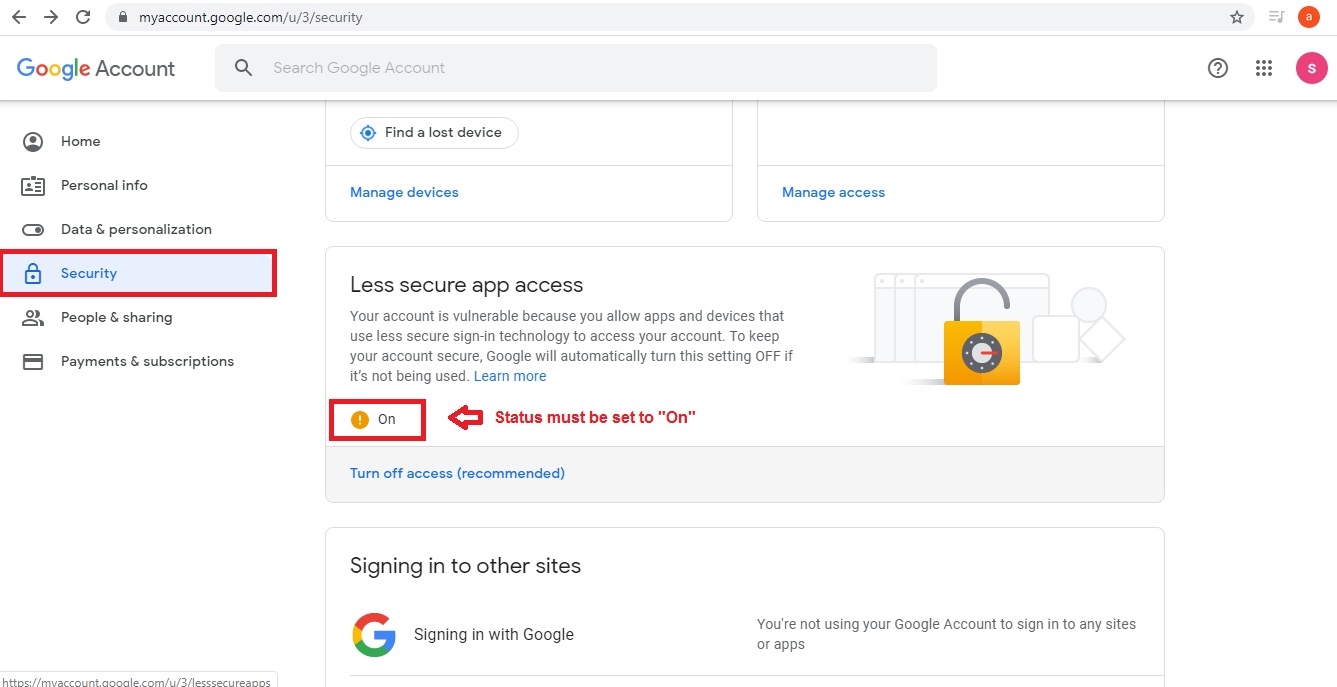Open Home in the sidebar
The image size is (1337, 687).
pyautogui.click(x=80, y=141)
